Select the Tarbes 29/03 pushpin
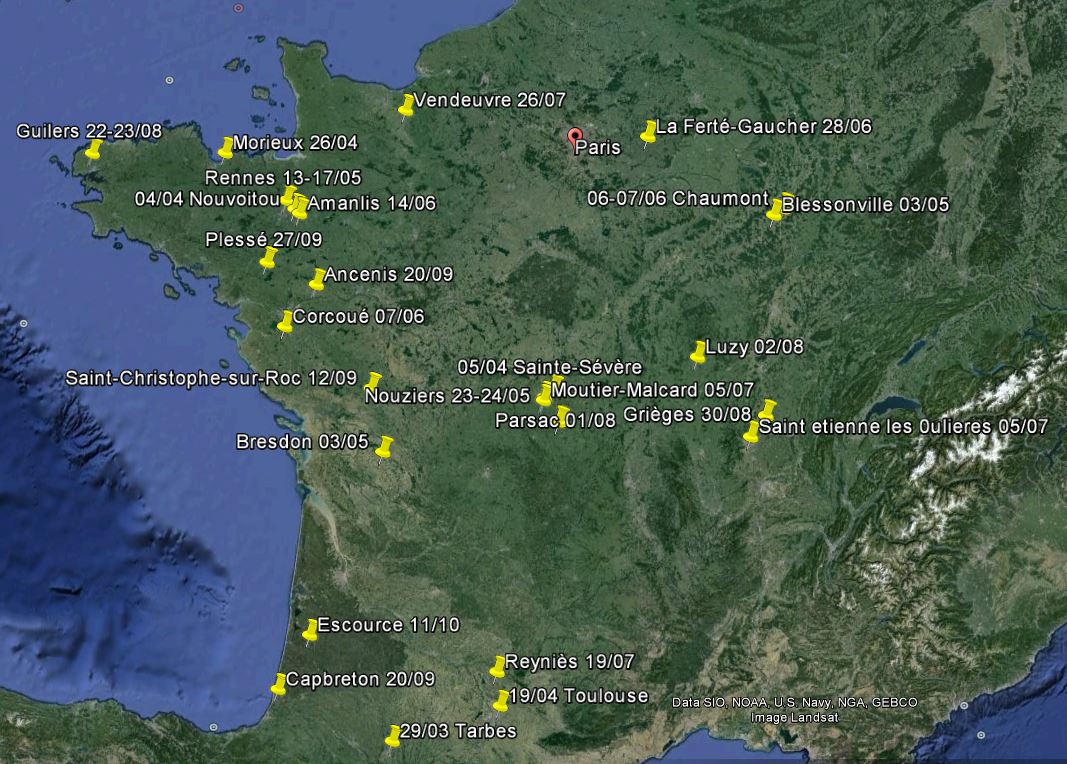1067x764 pixels. [x=393, y=735]
